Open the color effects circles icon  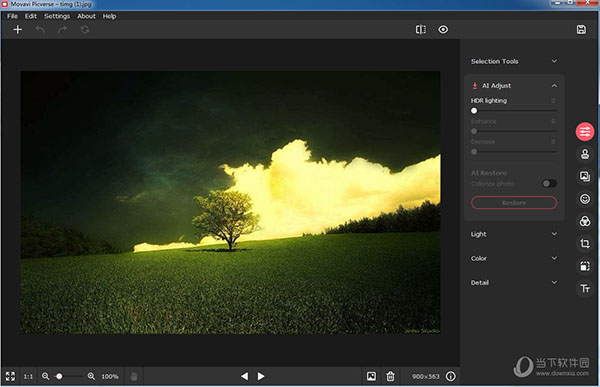point(585,221)
